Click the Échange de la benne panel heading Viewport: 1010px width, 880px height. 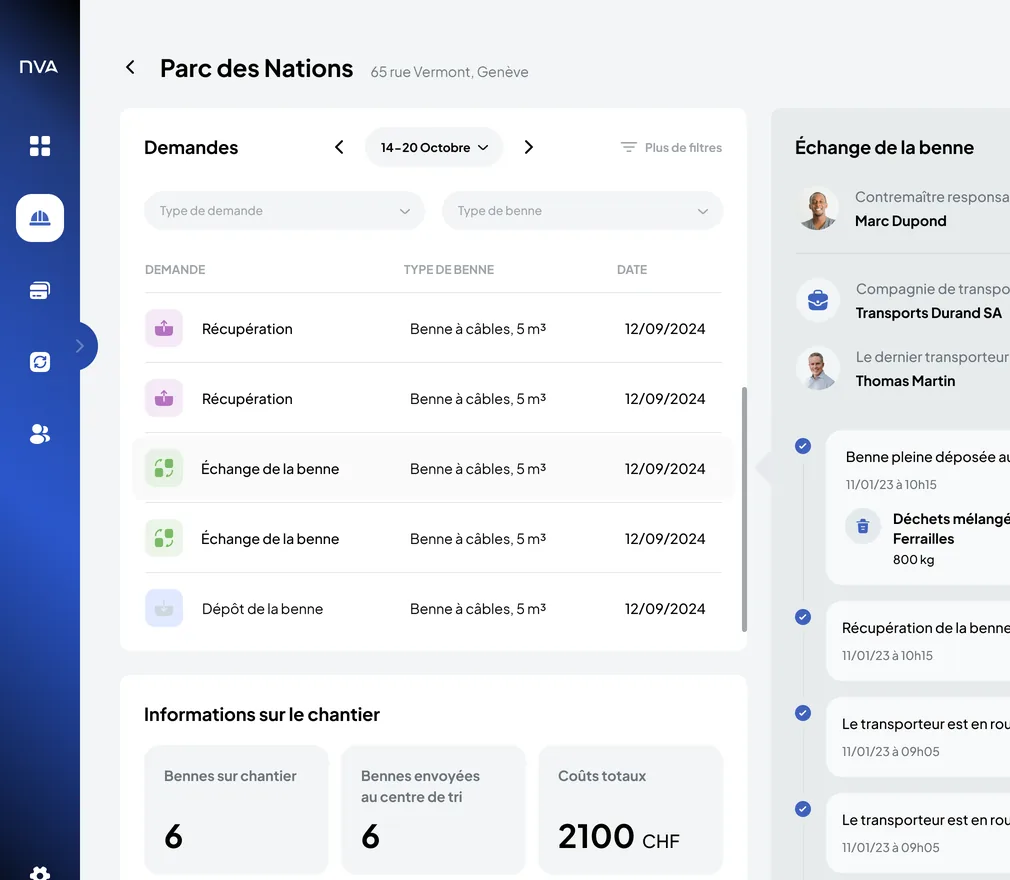(x=884, y=148)
